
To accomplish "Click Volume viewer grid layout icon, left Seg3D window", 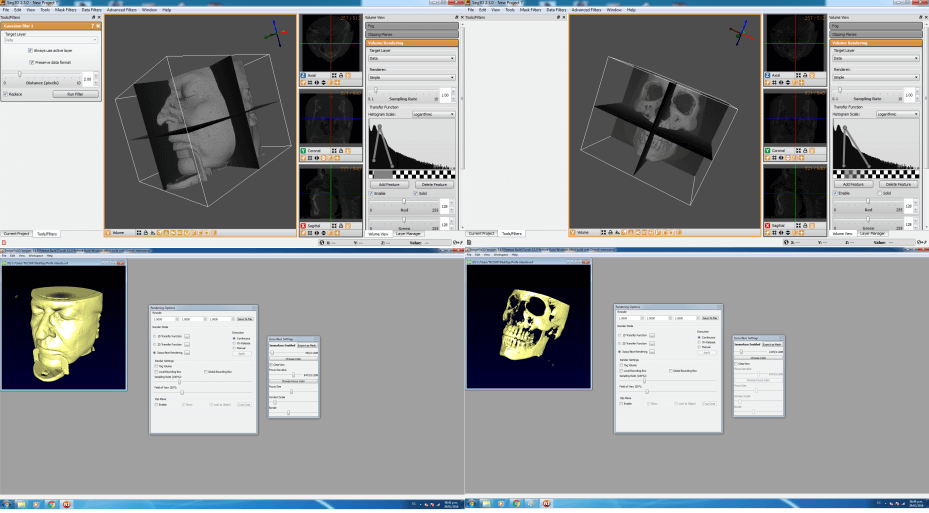I will click(x=139, y=233).
